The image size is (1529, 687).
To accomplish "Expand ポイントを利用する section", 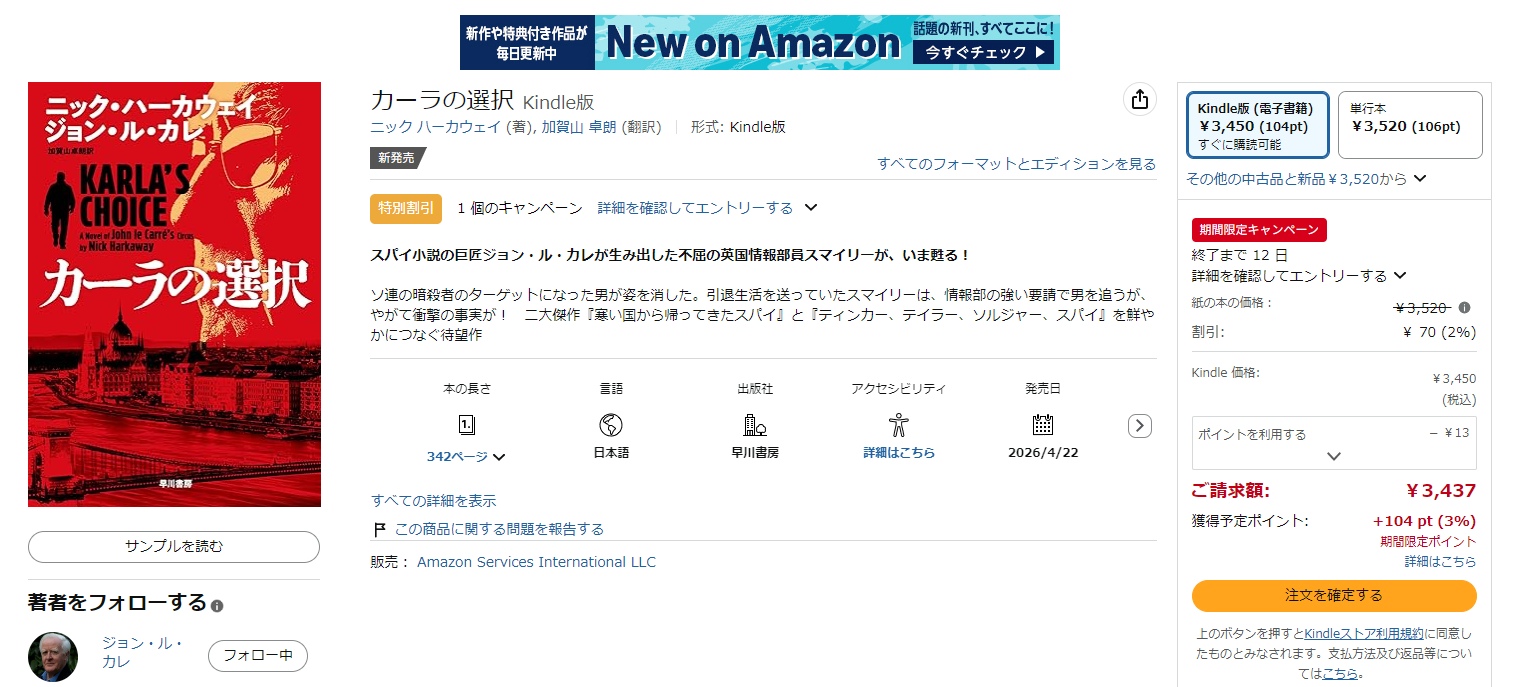I will click(1334, 443).
